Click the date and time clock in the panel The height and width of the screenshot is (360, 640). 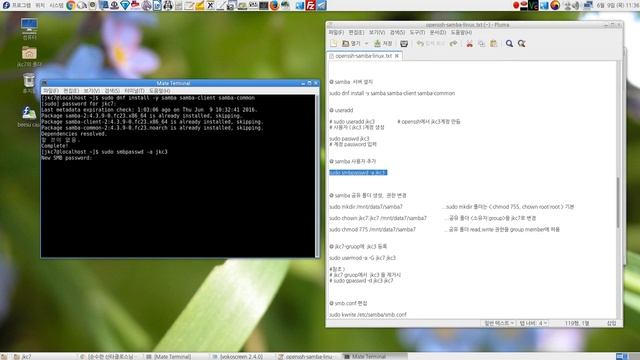tap(618, 5)
